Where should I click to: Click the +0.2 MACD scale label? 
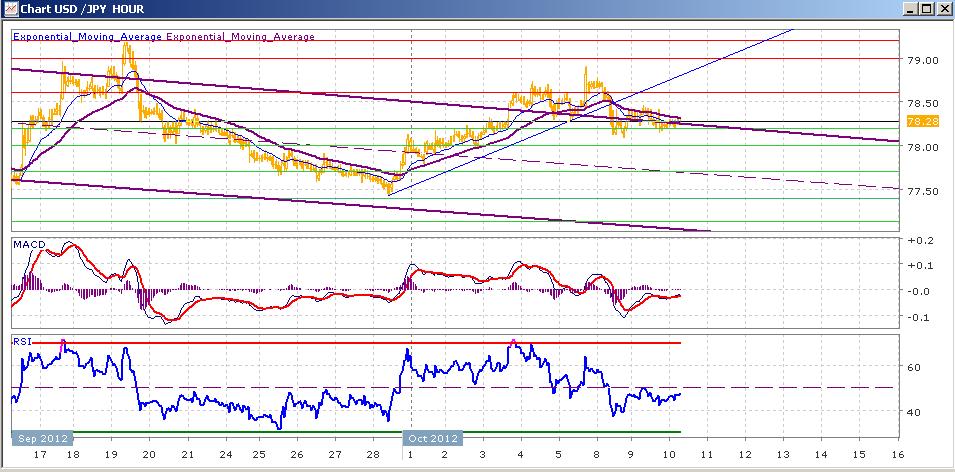(x=917, y=242)
